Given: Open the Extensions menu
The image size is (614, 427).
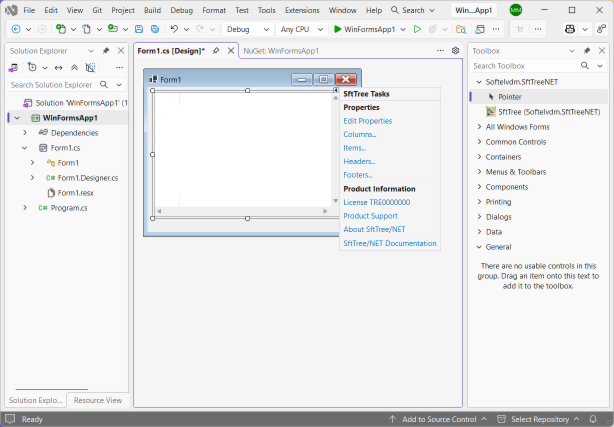Looking at the screenshot, I should (302, 10).
